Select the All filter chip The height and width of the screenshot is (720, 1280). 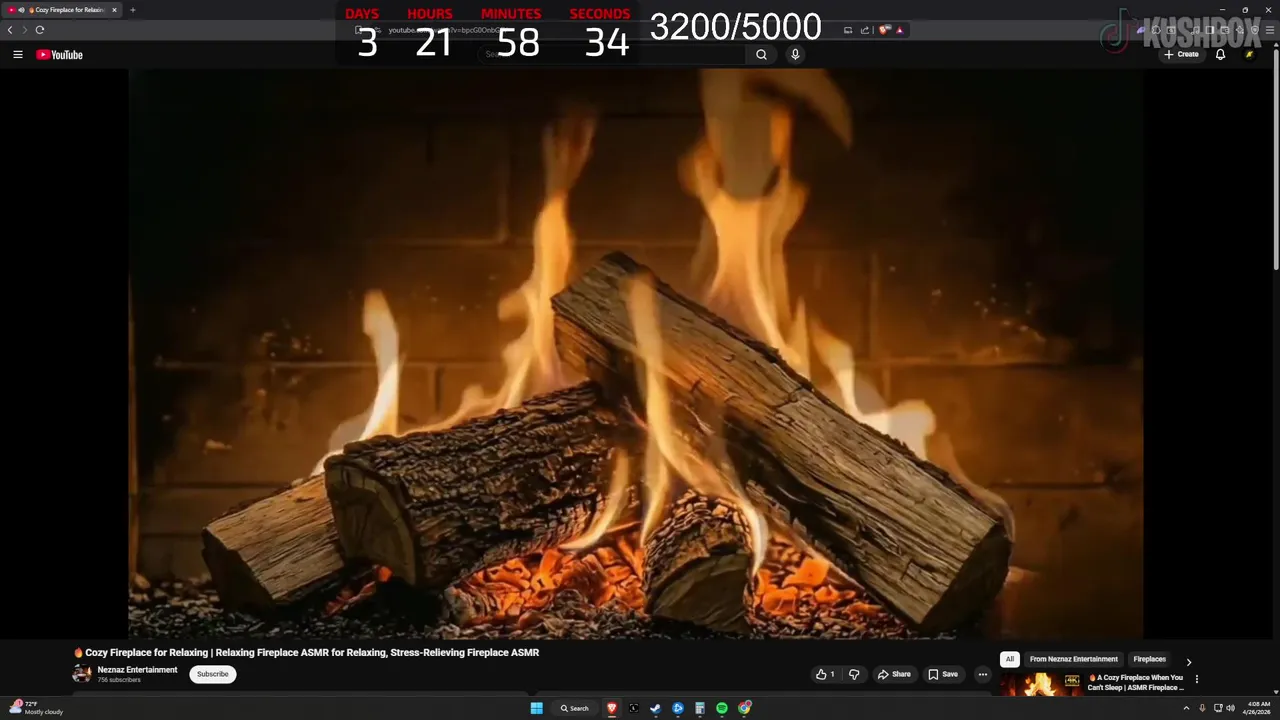pos(1010,659)
